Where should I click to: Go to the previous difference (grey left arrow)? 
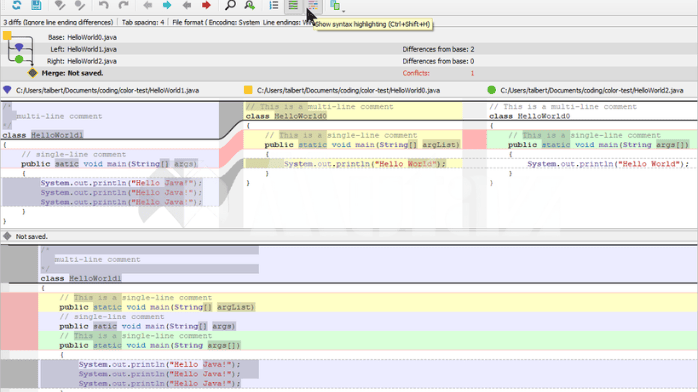point(147,5)
